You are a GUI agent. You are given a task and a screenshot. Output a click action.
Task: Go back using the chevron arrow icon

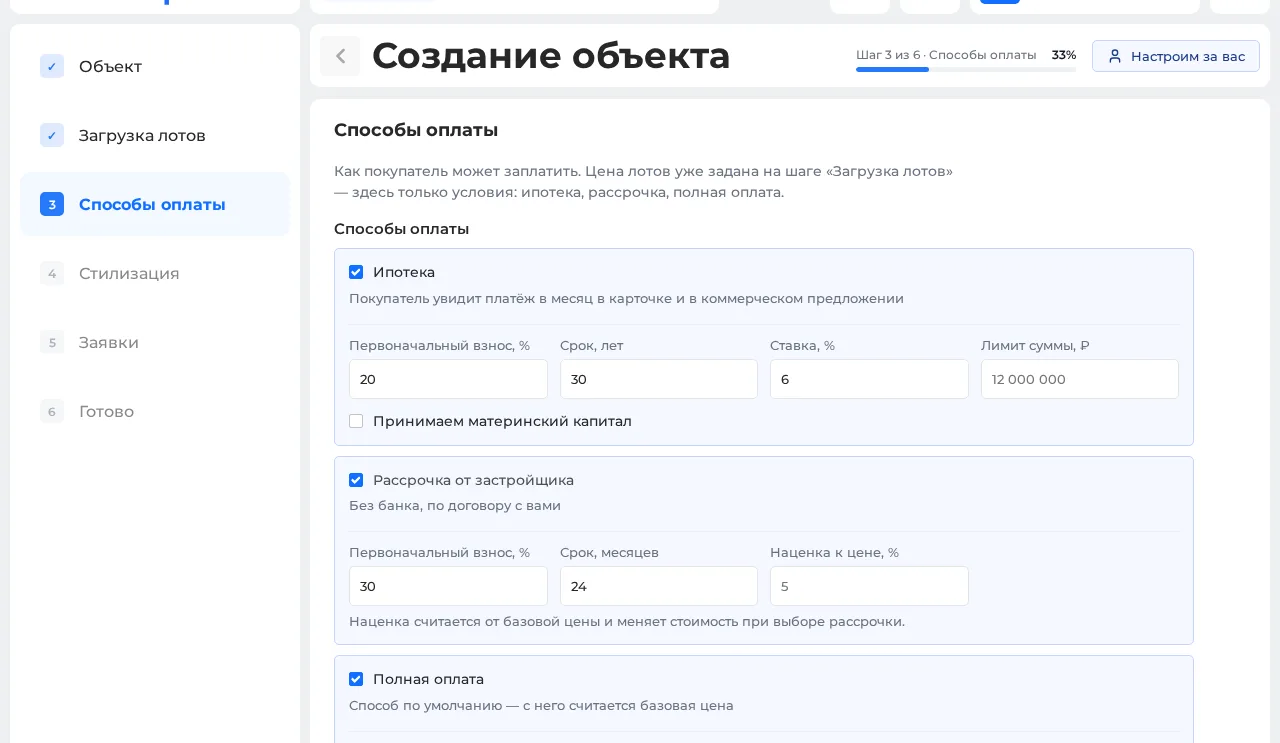[x=340, y=56]
